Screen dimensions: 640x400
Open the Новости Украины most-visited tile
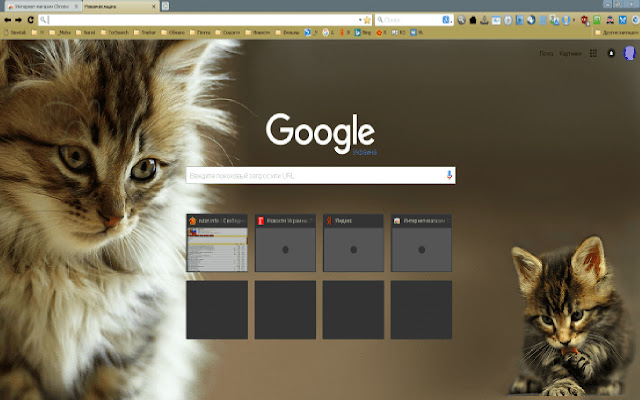click(x=285, y=243)
